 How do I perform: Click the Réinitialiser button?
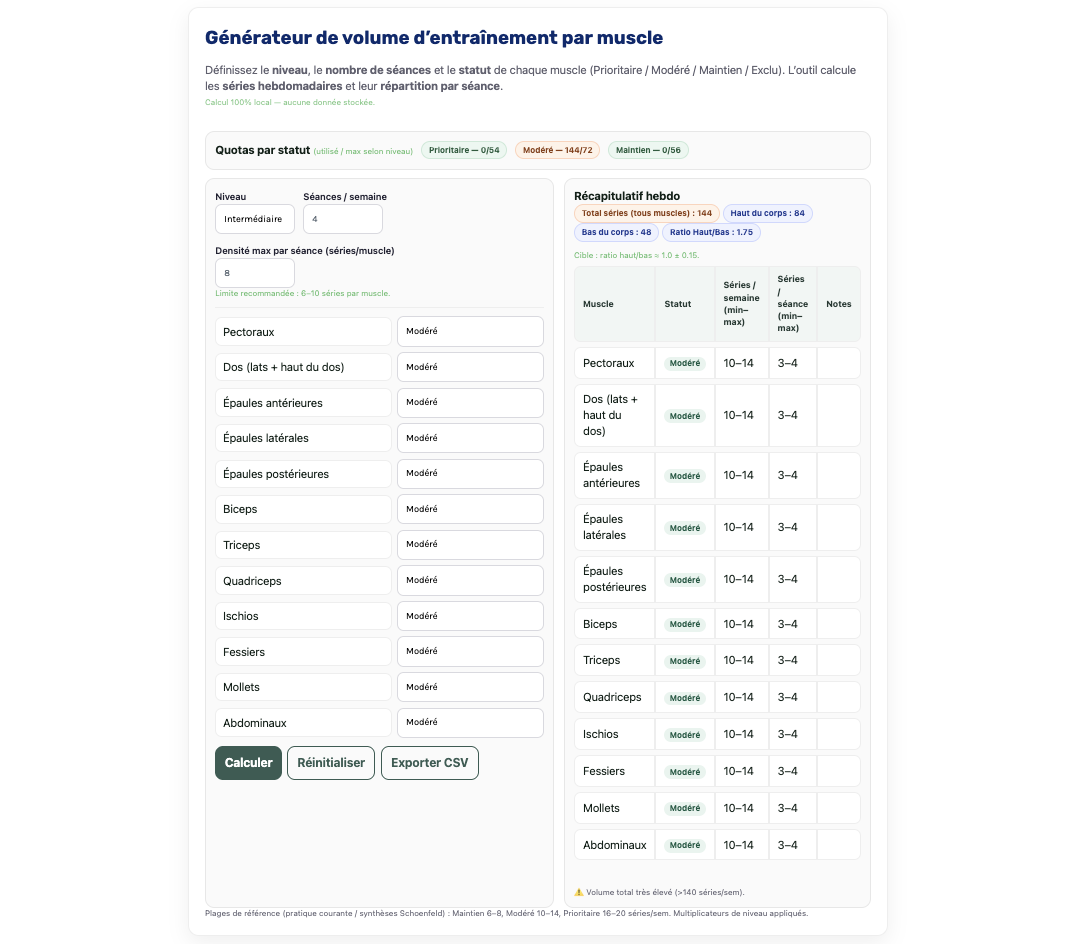pos(331,763)
